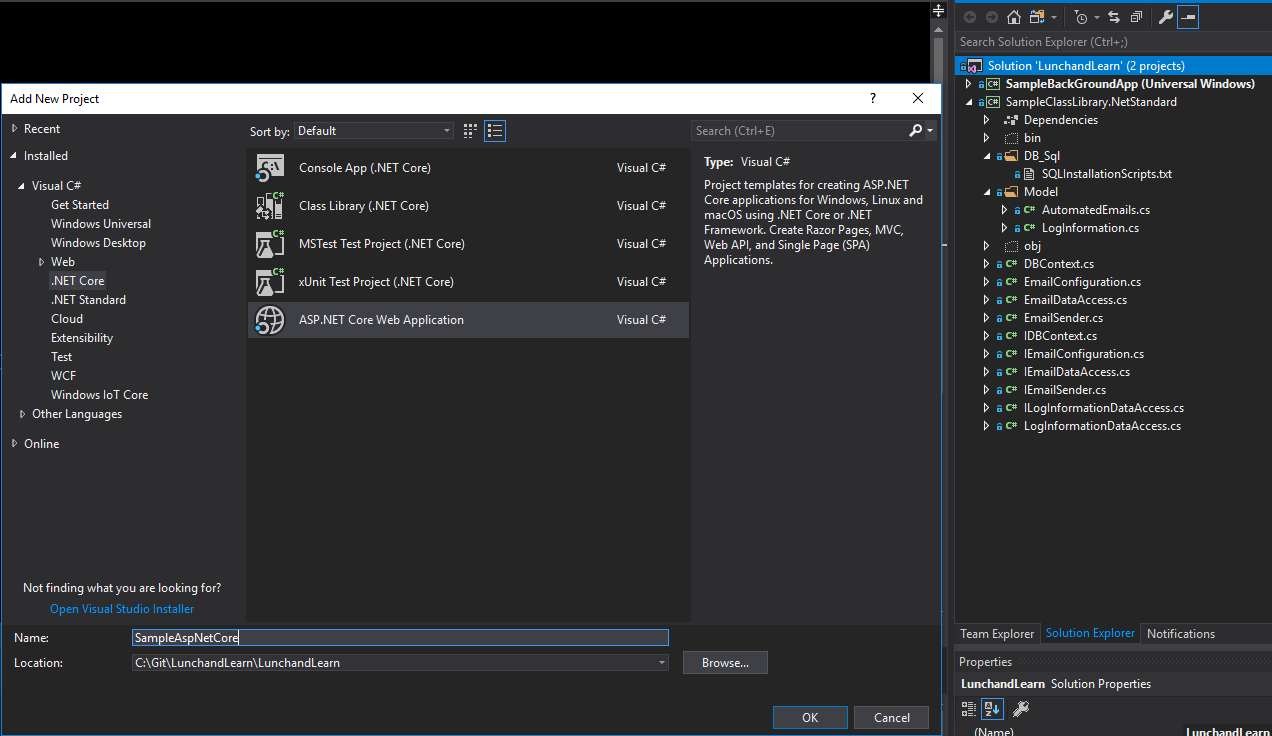Switch template list to medium icons list view

(495, 131)
